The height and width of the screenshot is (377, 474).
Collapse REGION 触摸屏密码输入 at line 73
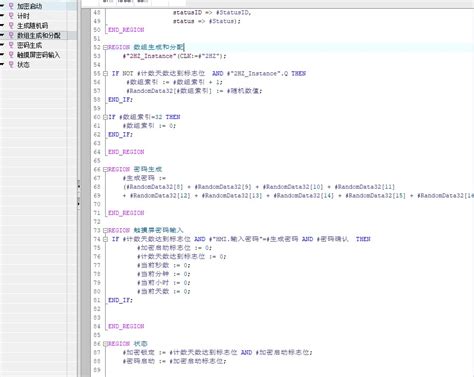coord(105,230)
